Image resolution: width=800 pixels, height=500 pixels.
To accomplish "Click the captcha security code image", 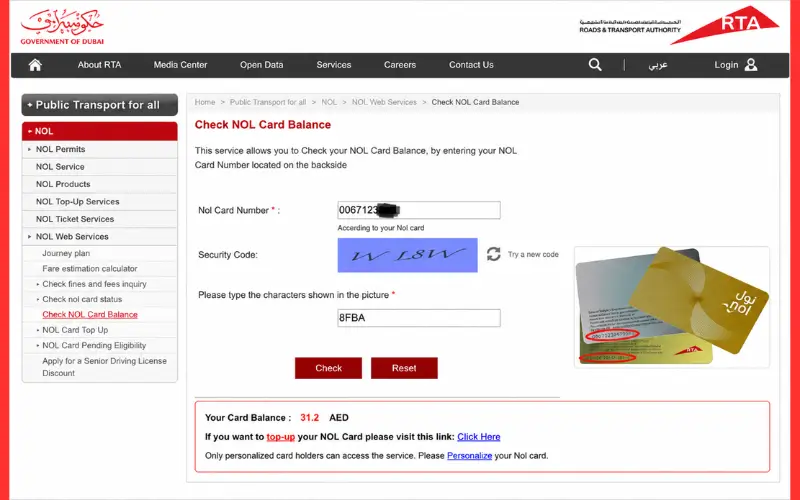I will coord(408,255).
